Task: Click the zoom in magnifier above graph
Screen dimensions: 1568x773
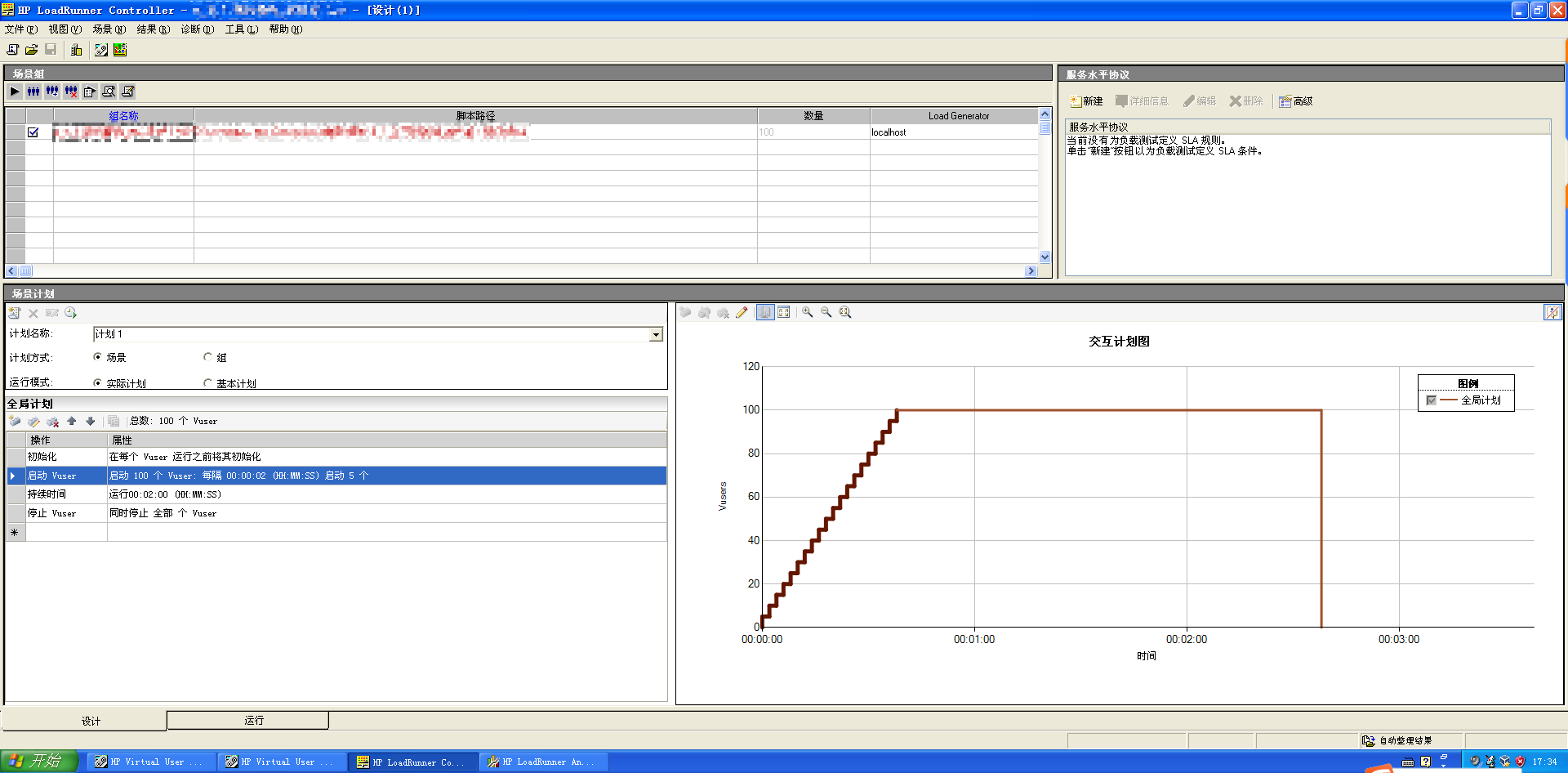Action: coord(807,312)
